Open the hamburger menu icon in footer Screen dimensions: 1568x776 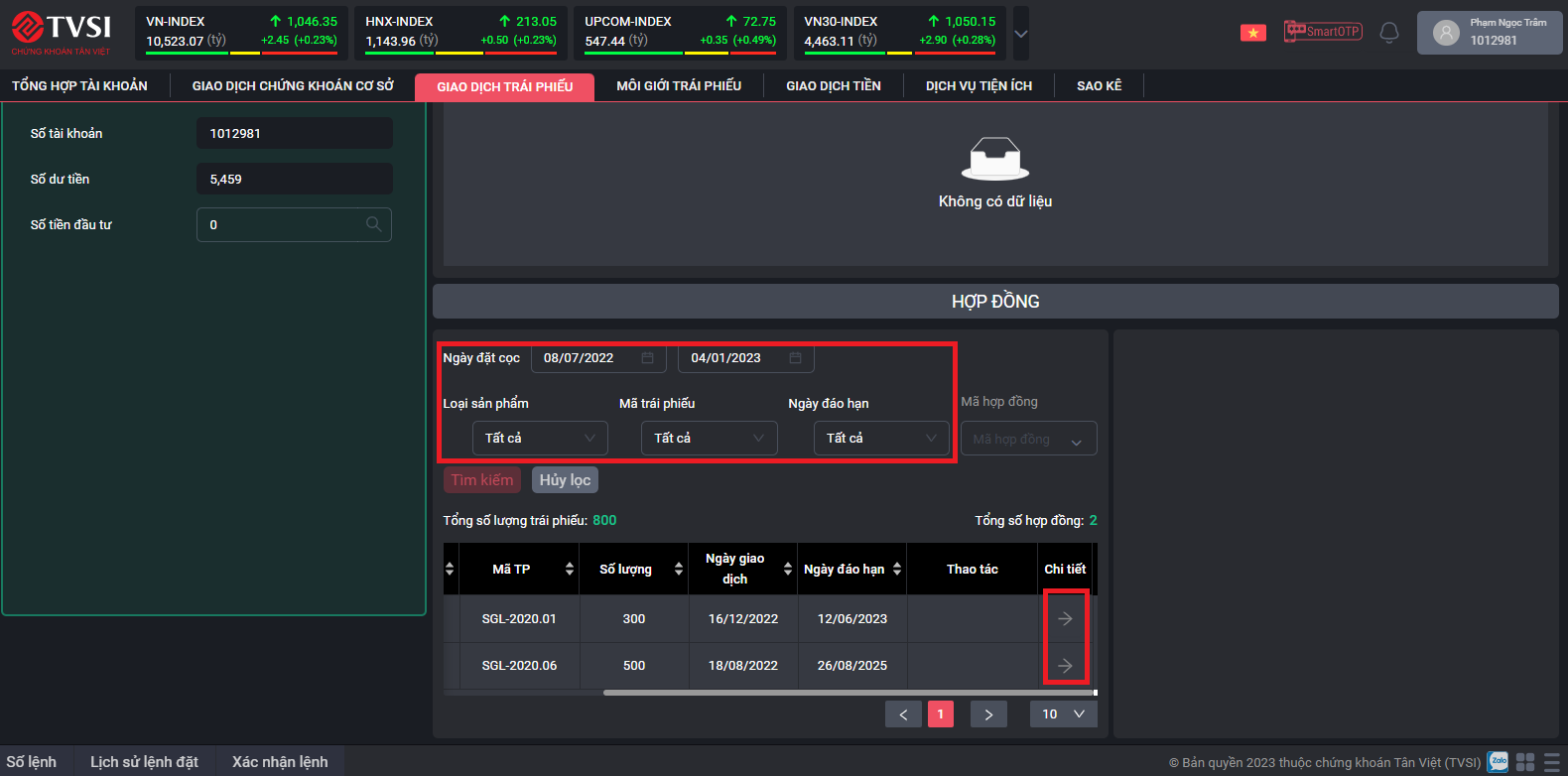point(1552,762)
